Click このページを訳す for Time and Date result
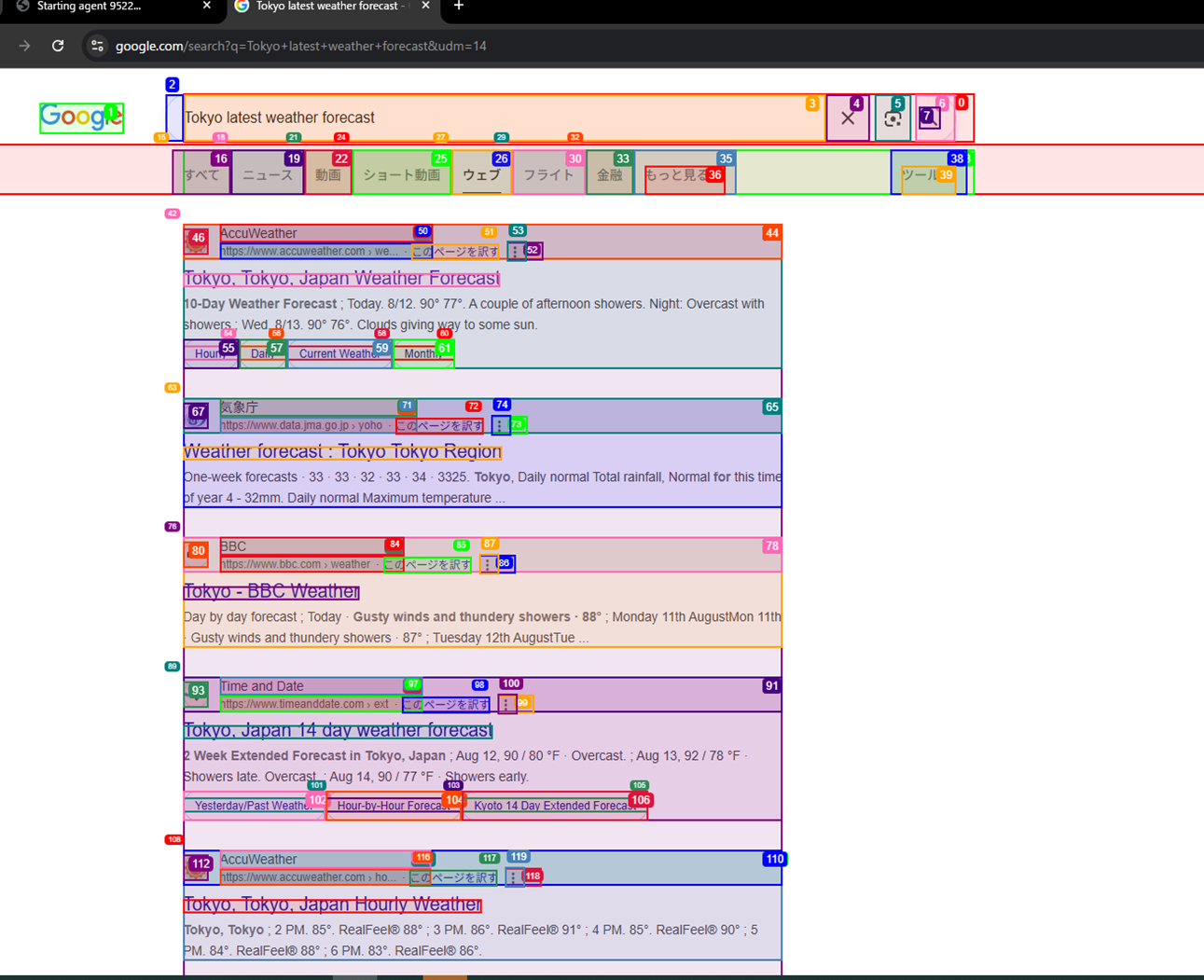This screenshot has width=1204, height=980. point(446,705)
